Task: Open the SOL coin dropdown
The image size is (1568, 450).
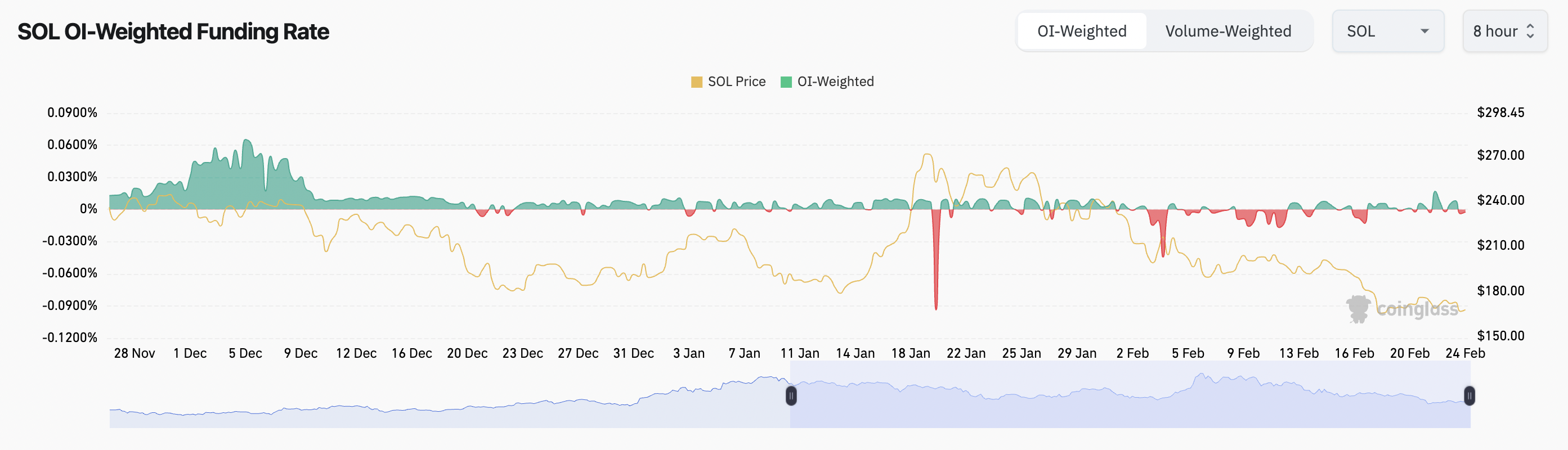Action: click(x=1387, y=31)
